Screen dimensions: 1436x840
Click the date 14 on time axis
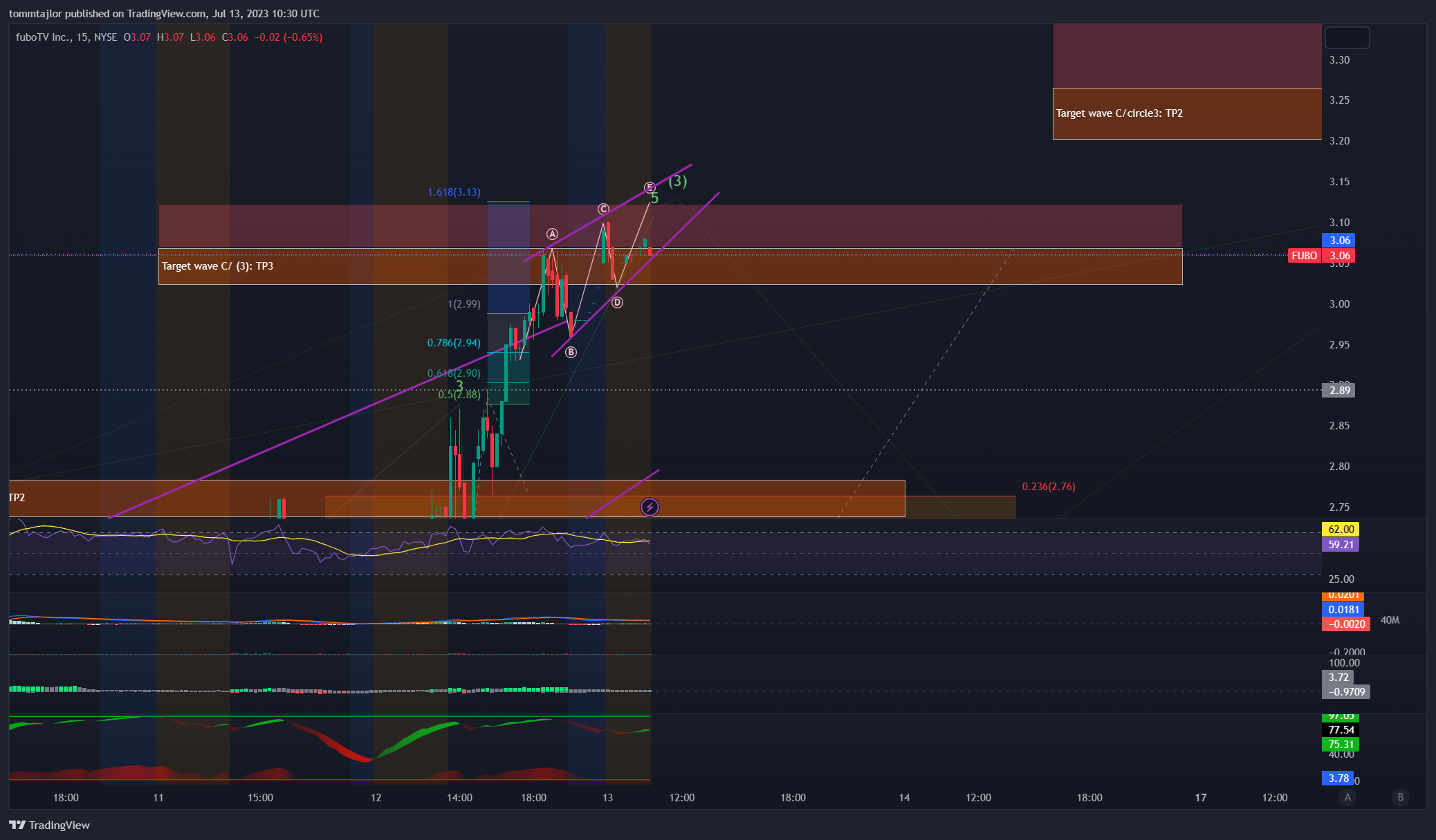point(904,798)
